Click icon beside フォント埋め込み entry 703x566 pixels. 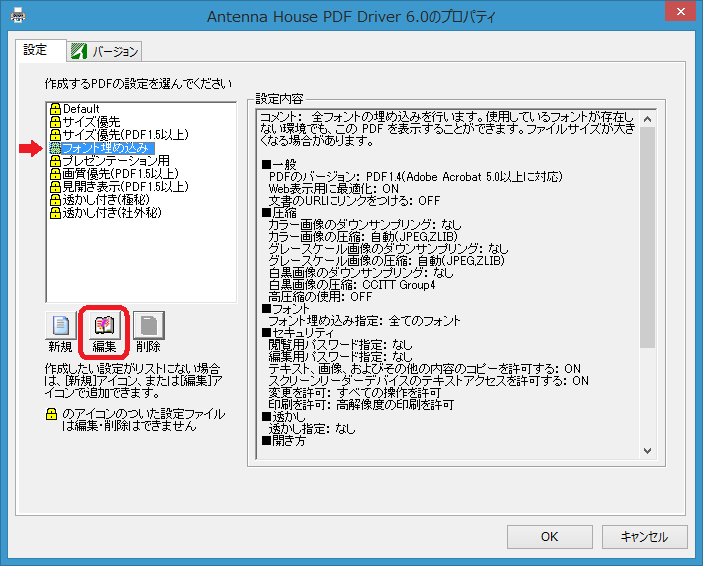(x=55, y=148)
